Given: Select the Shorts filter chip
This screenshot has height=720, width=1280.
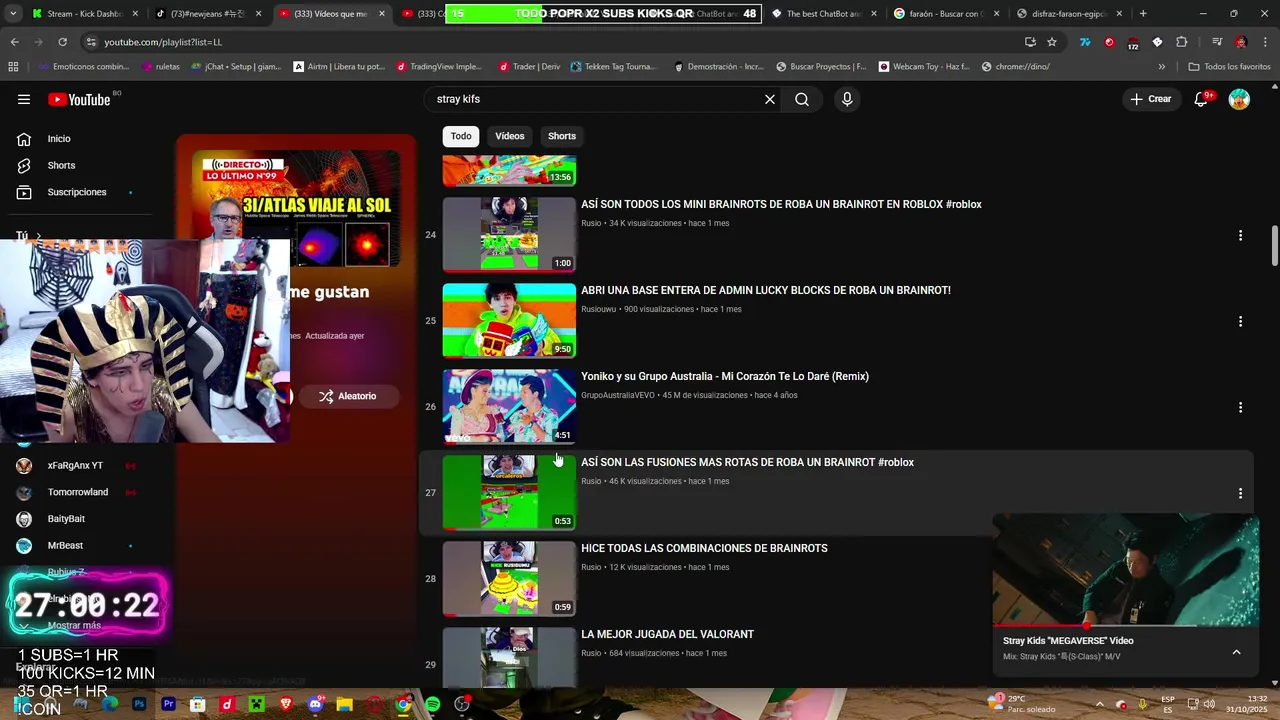Looking at the screenshot, I should [x=562, y=136].
